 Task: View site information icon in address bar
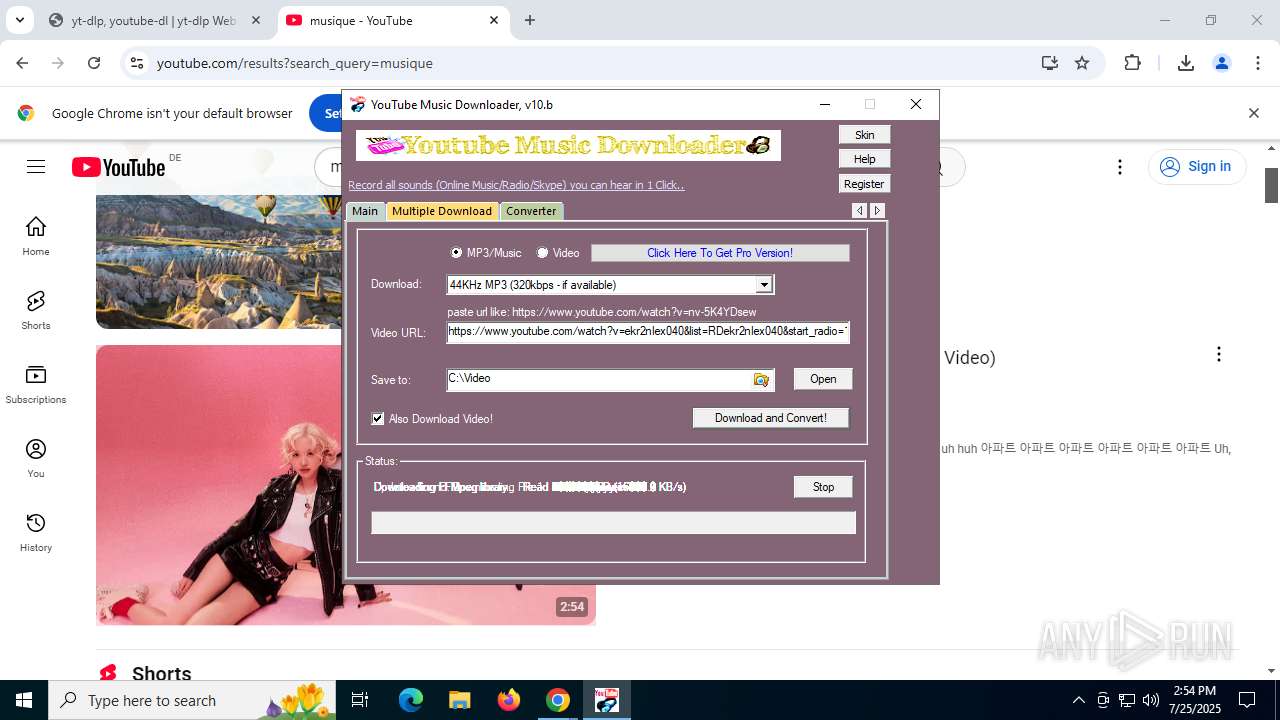point(137,63)
